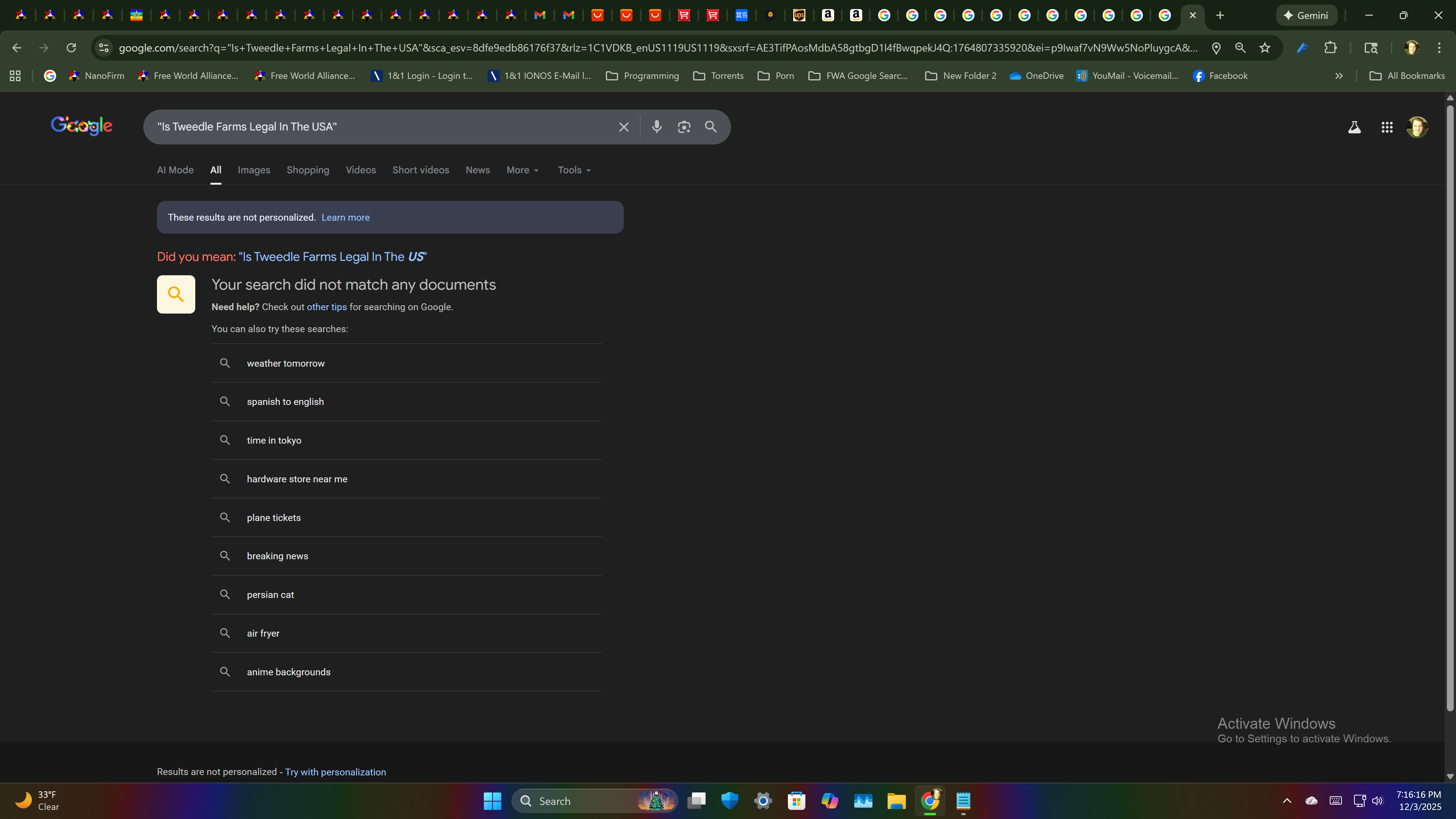Click the voice search microphone icon

pyautogui.click(x=656, y=127)
